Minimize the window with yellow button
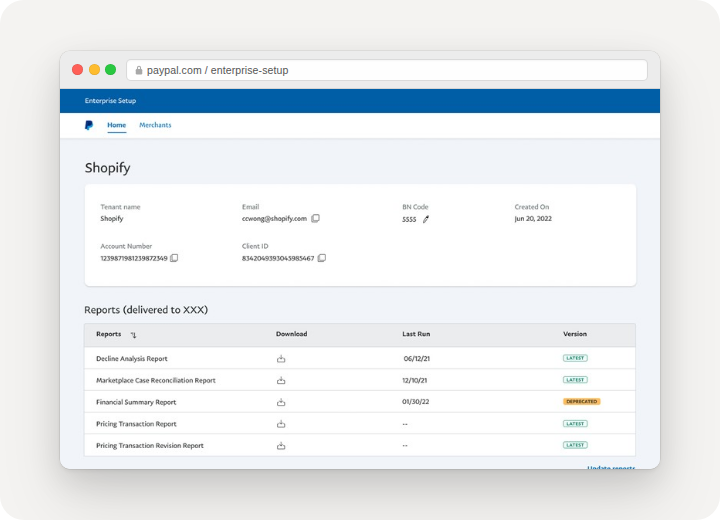This screenshot has height=520, width=720. (x=94, y=69)
